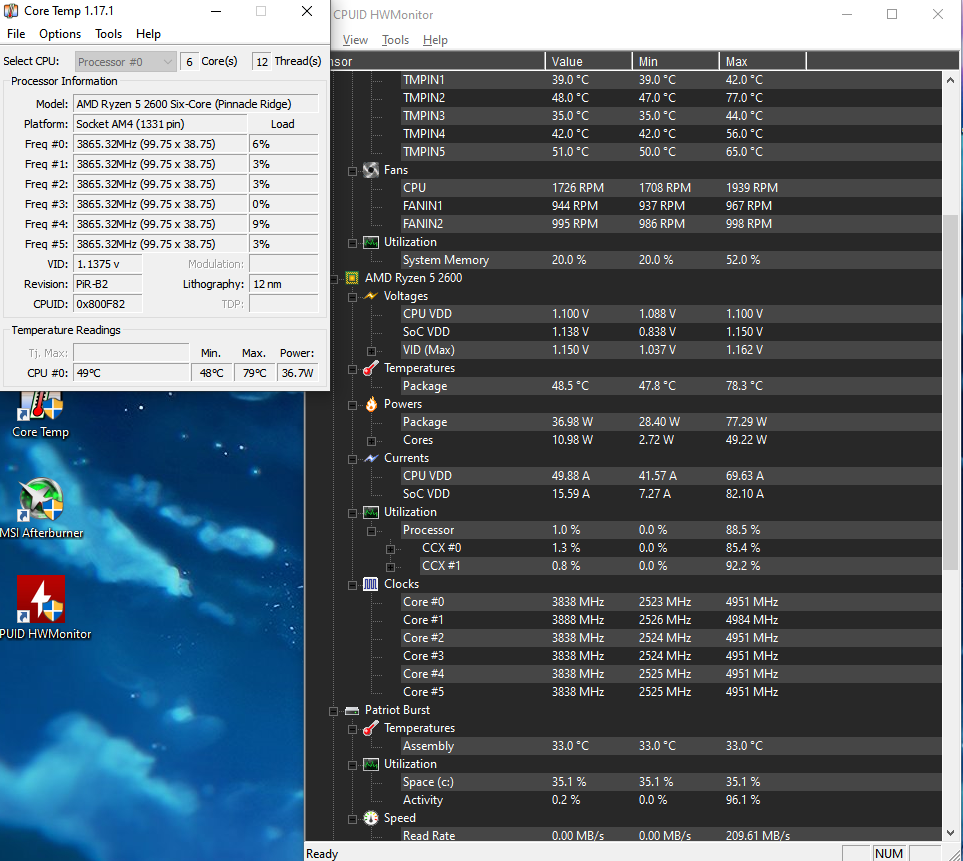Click the HWMonitor vertical scrollbar thumb
The image size is (963, 861).
click(950, 392)
